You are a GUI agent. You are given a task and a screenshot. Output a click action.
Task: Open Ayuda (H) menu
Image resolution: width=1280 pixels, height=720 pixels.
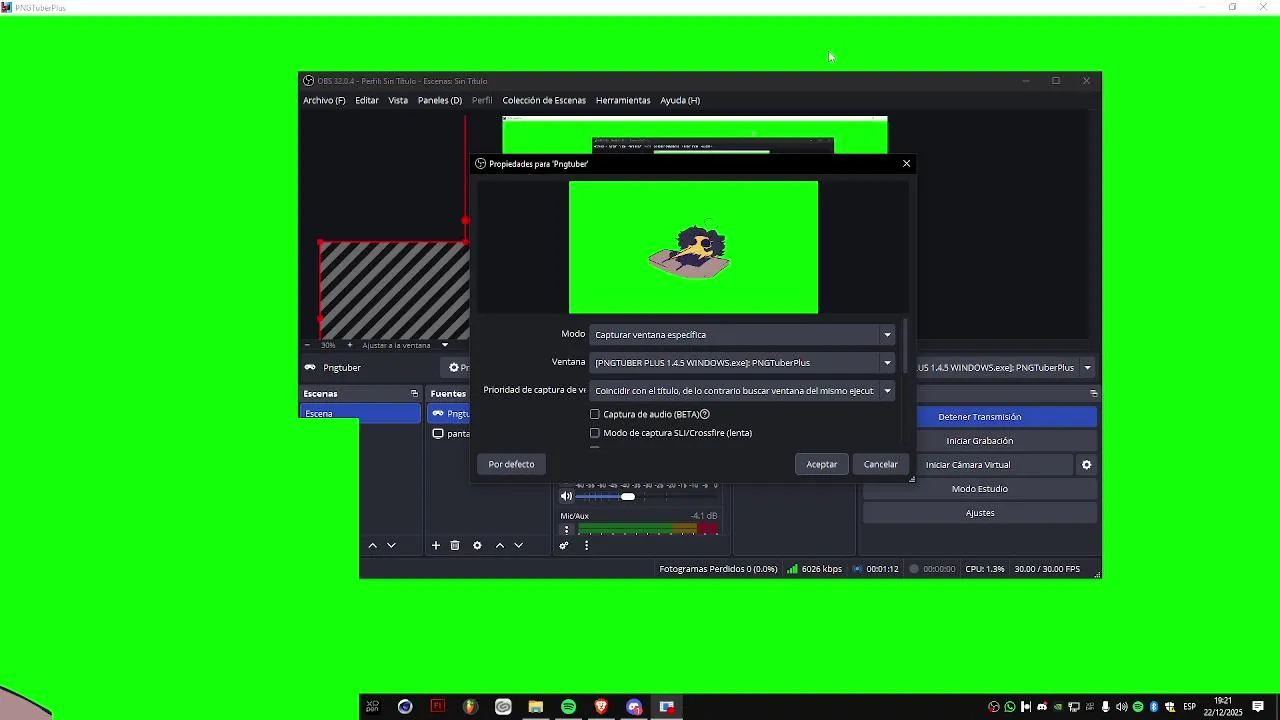click(x=680, y=100)
